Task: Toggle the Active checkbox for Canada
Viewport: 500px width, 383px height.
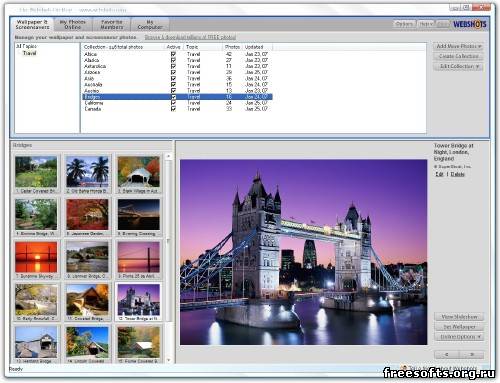Action: [173, 109]
